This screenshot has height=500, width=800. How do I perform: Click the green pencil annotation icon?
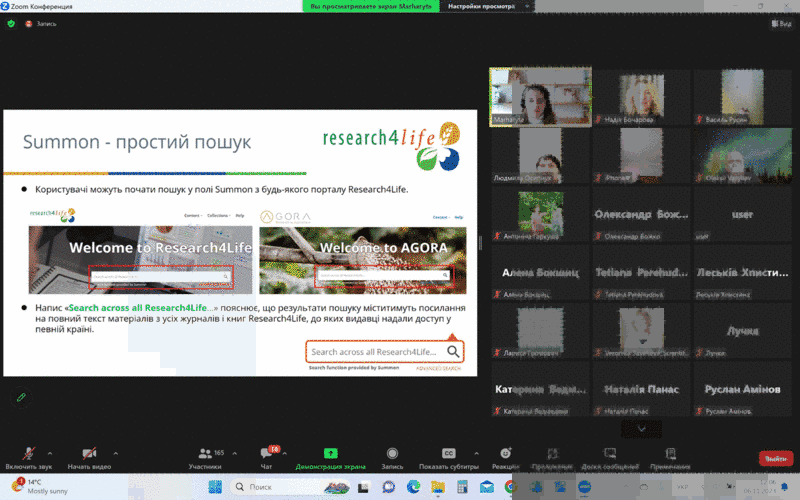[21, 397]
